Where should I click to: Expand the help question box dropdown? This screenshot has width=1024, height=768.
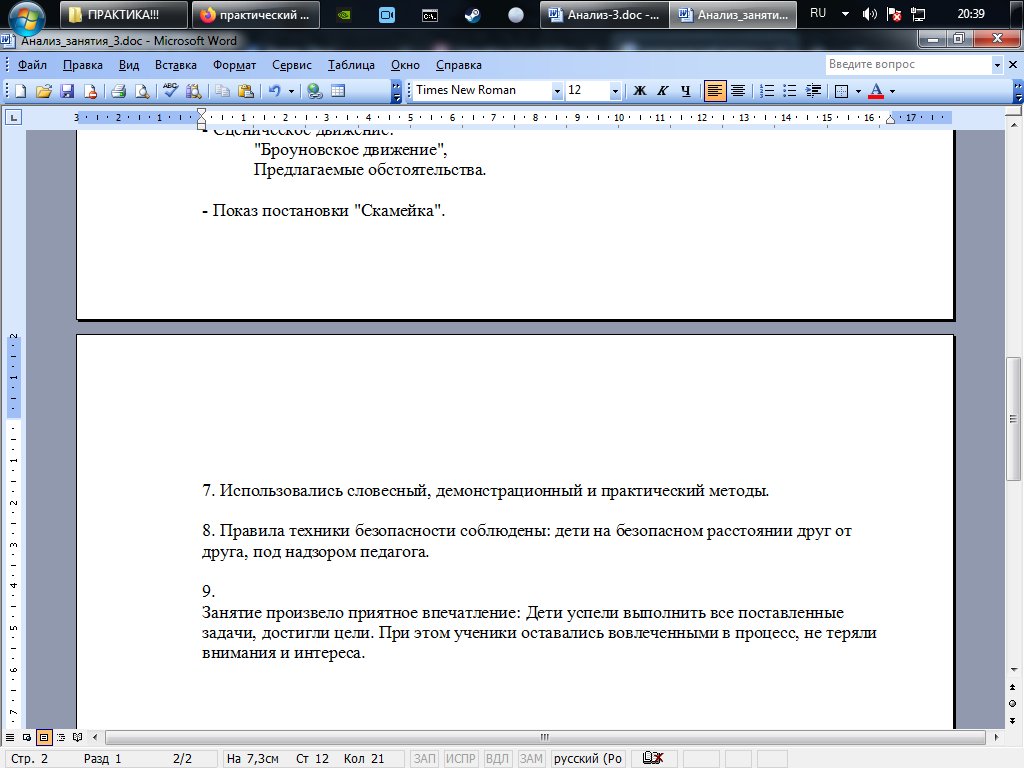[997, 65]
